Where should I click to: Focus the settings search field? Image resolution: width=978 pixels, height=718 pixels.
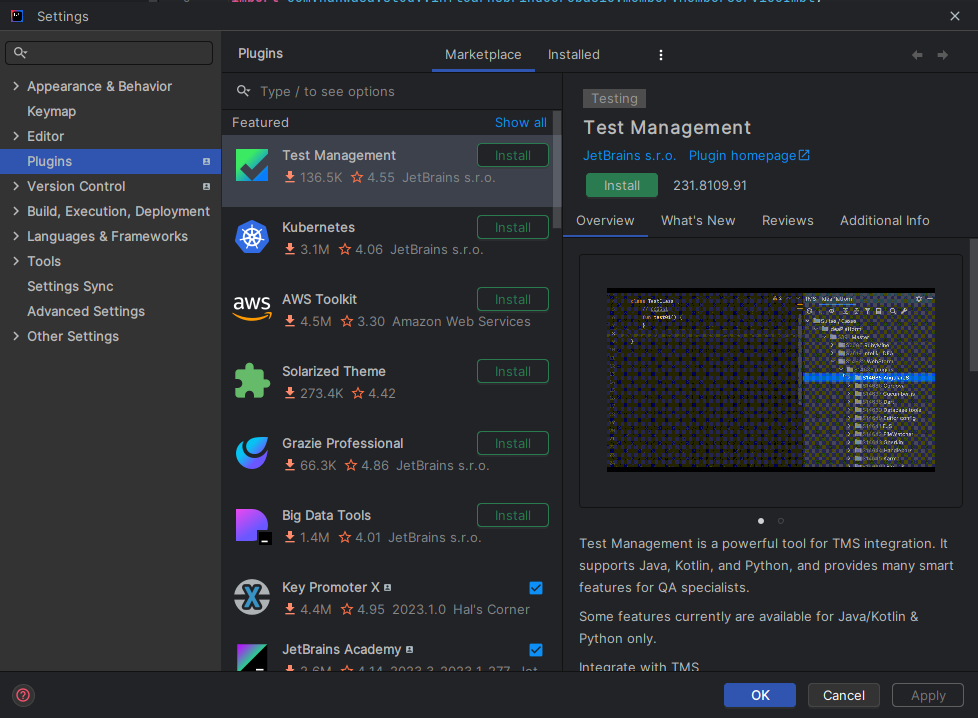(109, 52)
